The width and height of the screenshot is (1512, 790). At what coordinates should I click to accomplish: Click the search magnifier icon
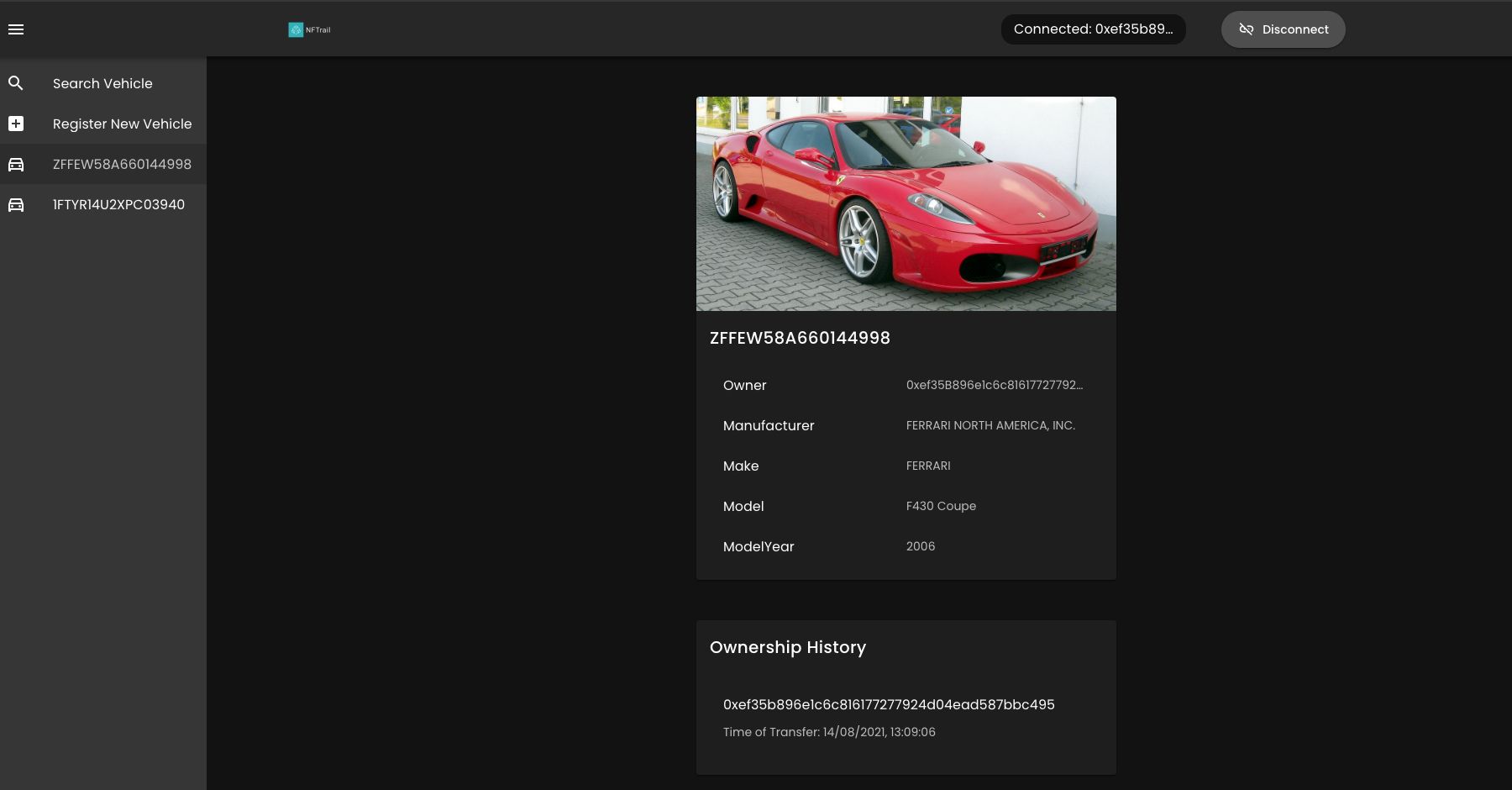16,83
